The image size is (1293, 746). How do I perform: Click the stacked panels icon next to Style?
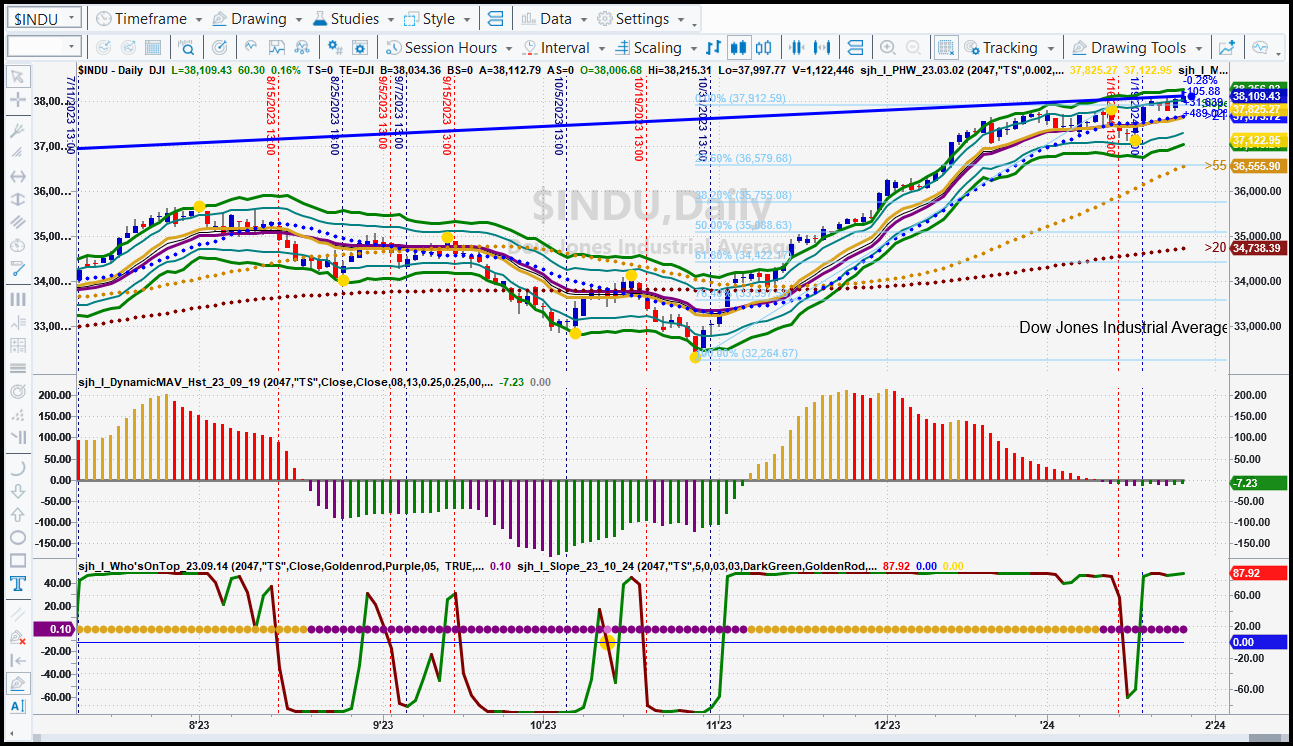(494, 19)
